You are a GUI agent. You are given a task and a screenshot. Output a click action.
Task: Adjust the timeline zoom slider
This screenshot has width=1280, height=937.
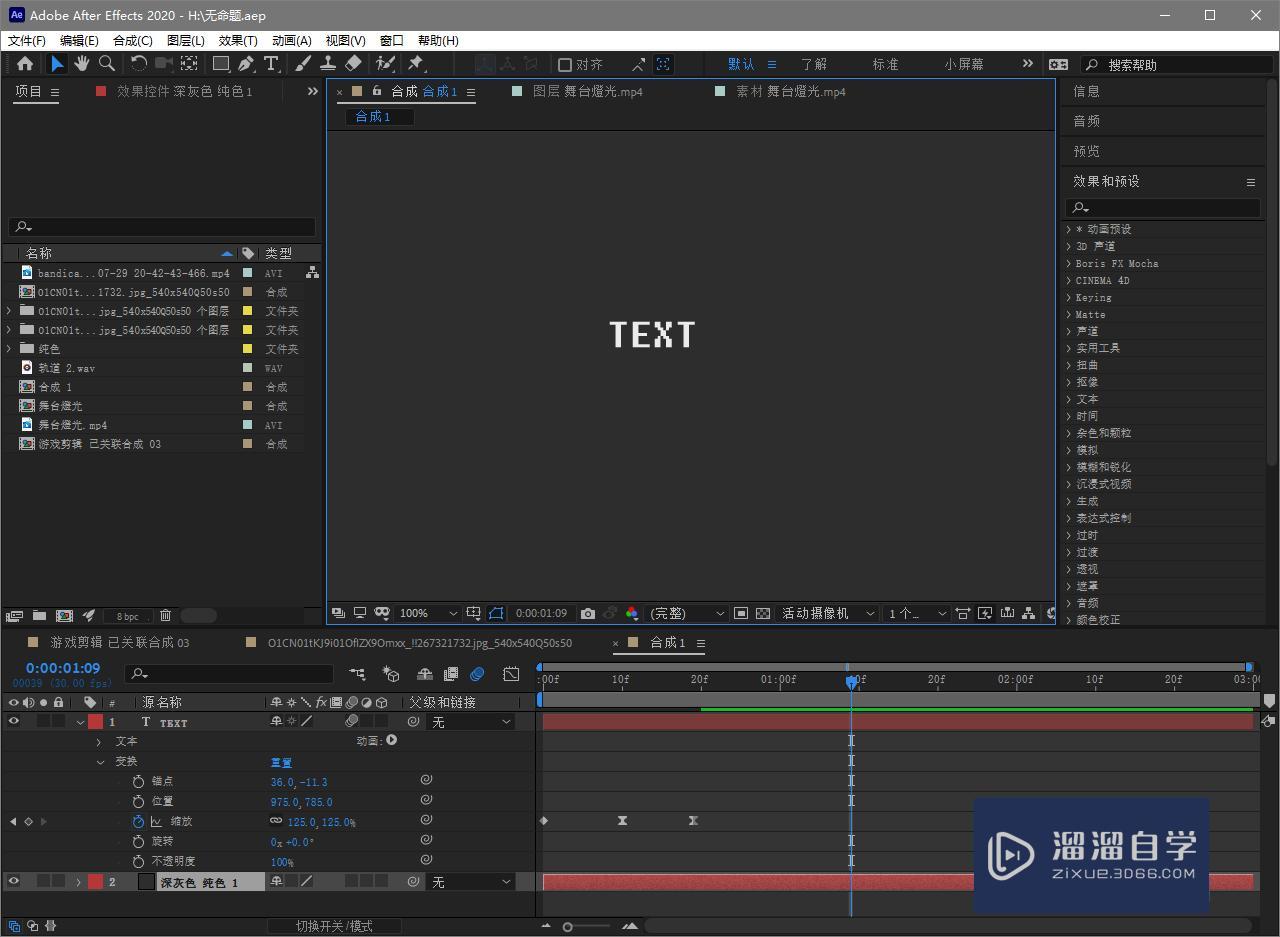[x=568, y=926]
